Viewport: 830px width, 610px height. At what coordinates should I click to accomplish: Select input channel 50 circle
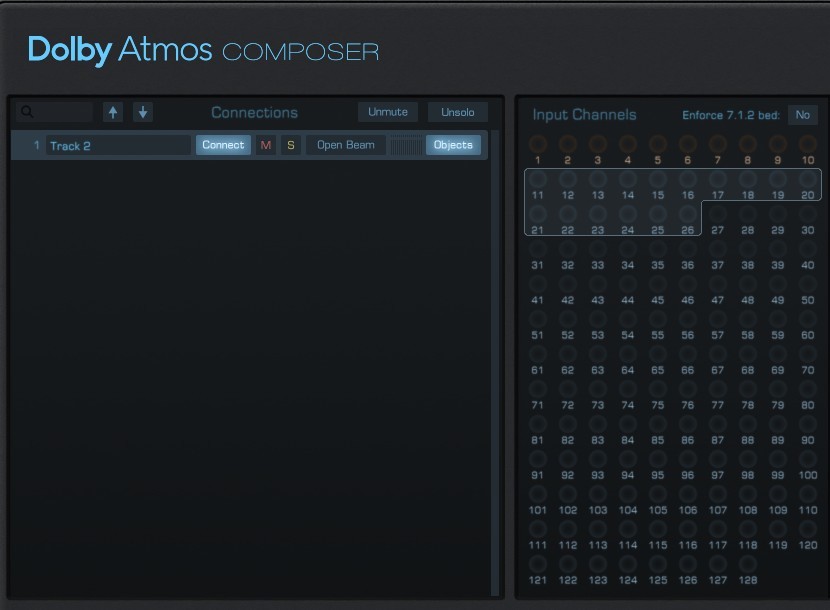808,284
